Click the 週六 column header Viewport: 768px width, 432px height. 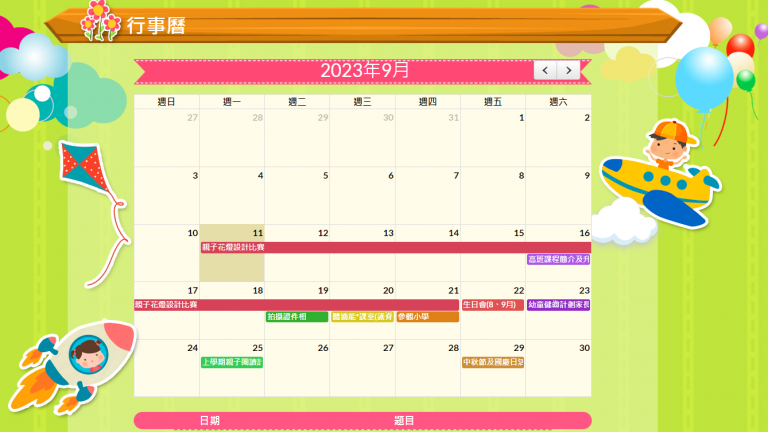click(x=558, y=101)
